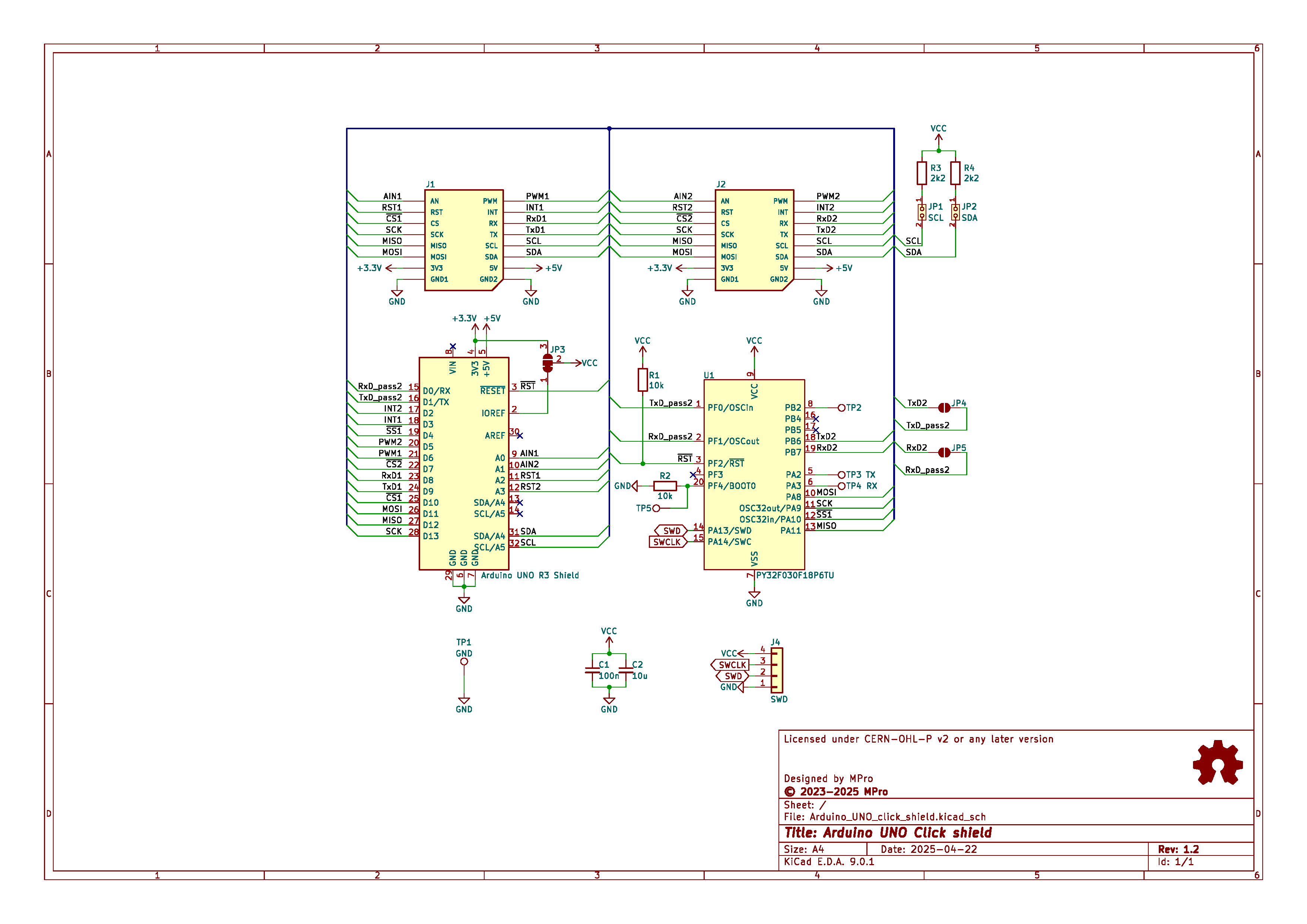
Task: Click the title text "Arduino UNO Click shield"
Action: click(907, 833)
